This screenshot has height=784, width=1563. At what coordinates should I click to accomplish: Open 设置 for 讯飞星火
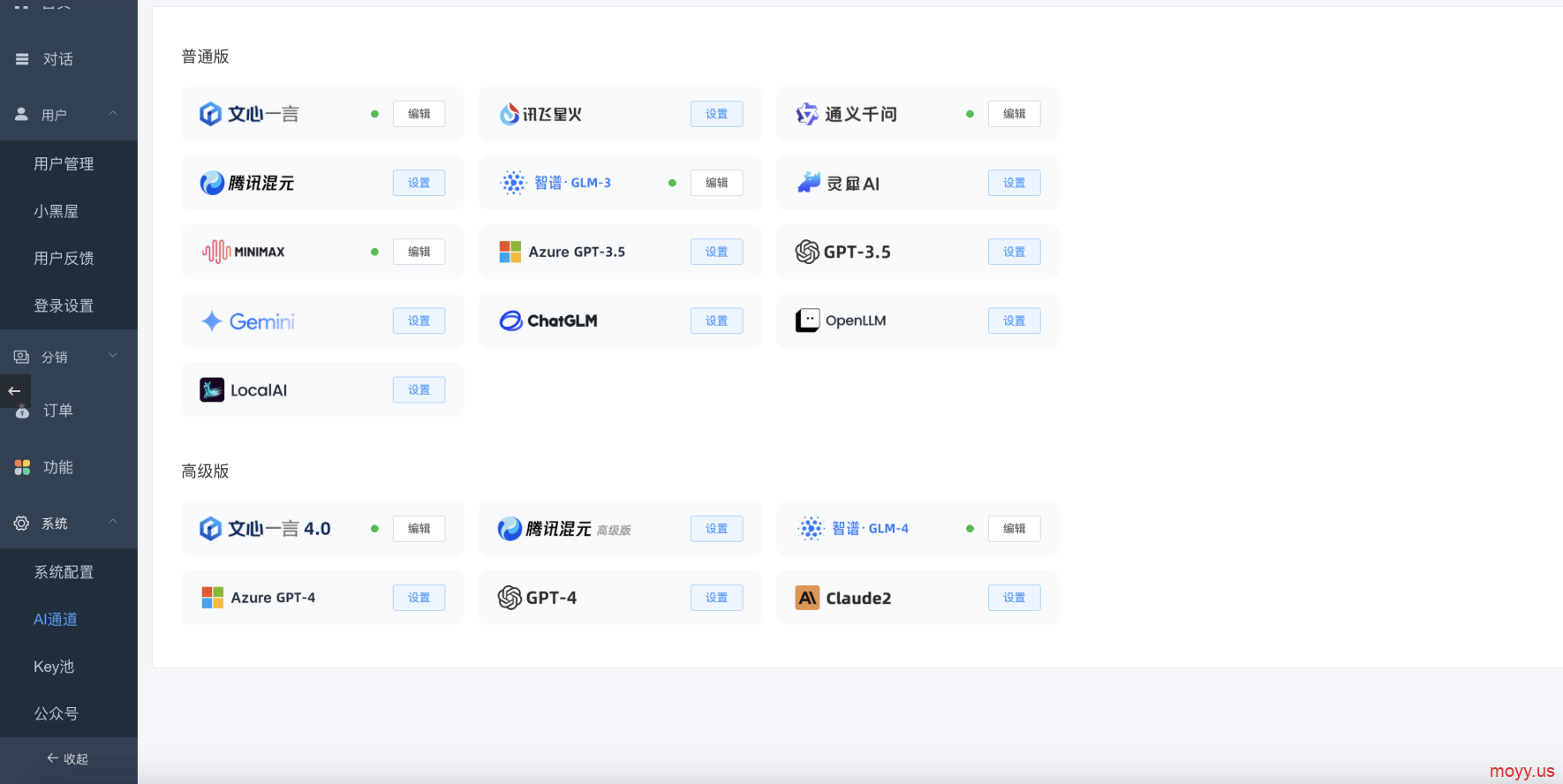coord(716,114)
